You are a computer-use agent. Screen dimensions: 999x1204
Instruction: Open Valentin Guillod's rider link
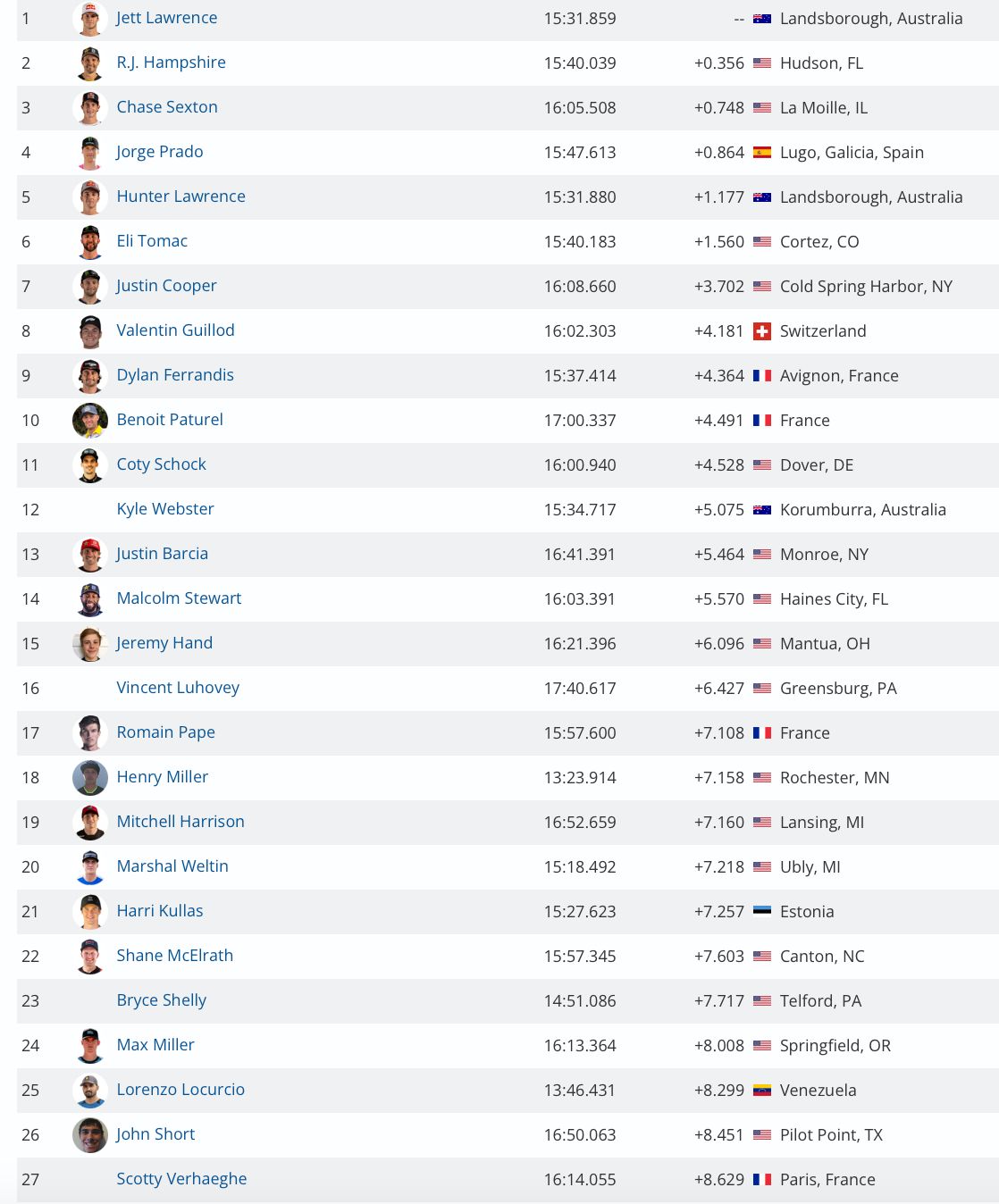175,330
